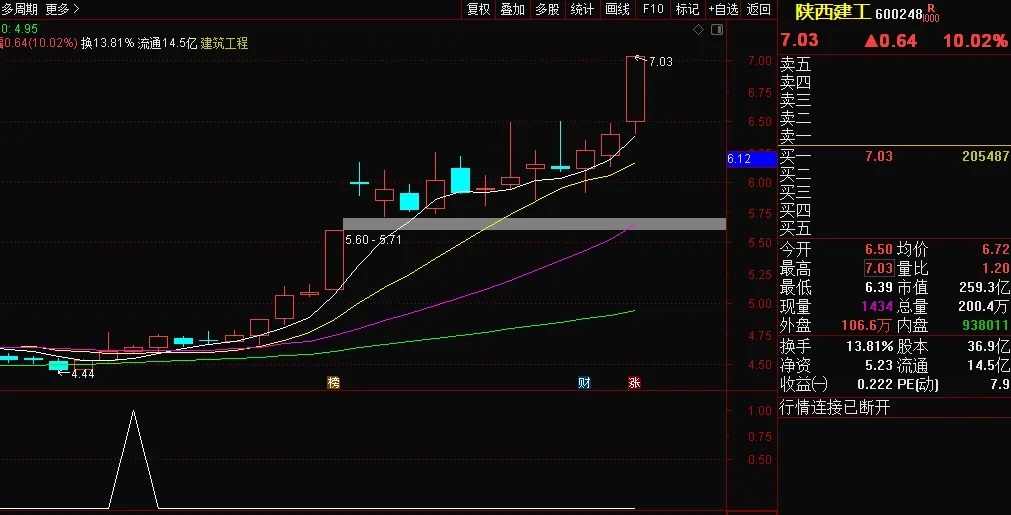Open the 标记 marker tool
1011x515 pixels.
point(687,9)
